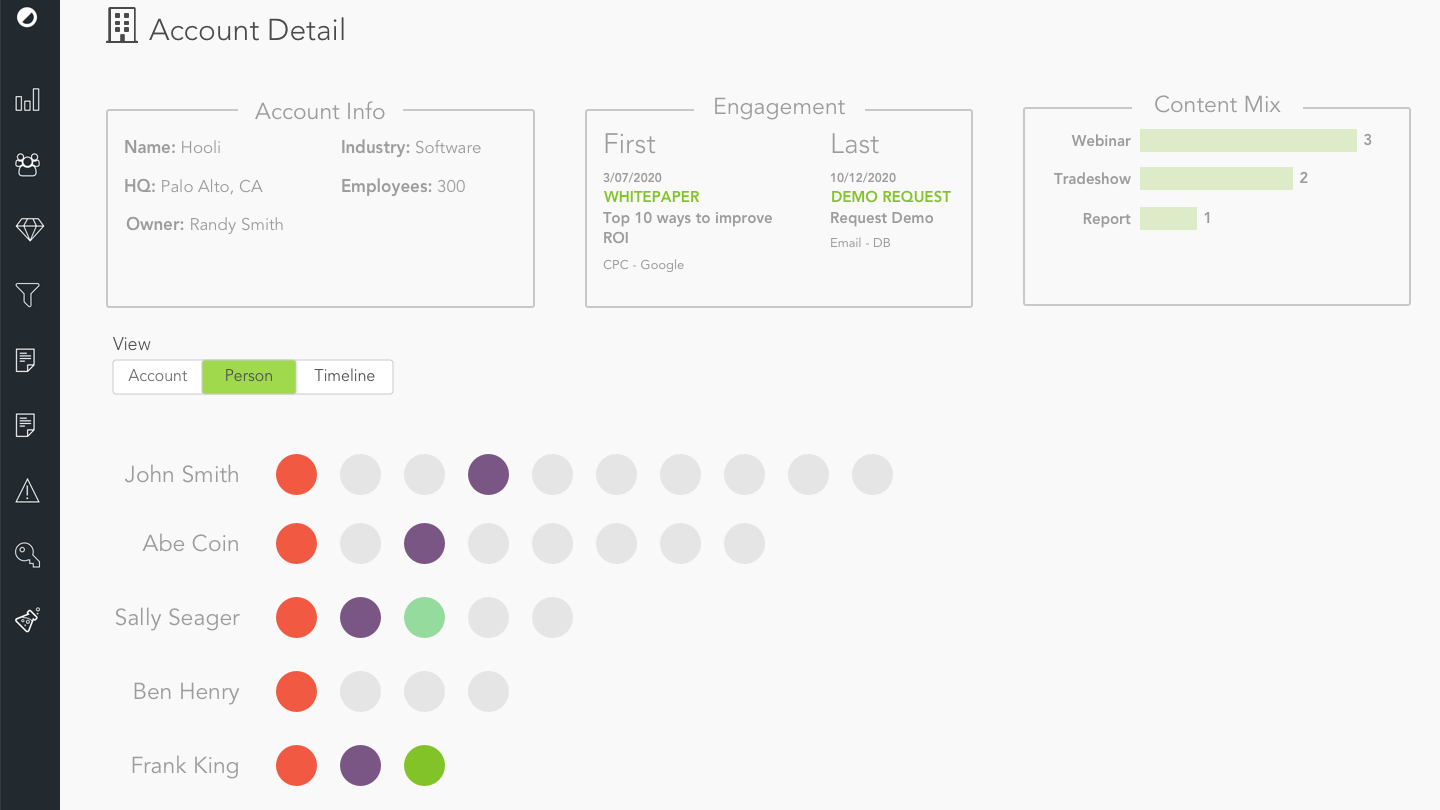Open the WHITEPAPER engagement link
Image resolution: width=1440 pixels, height=810 pixels.
click(x=651, y=196)
